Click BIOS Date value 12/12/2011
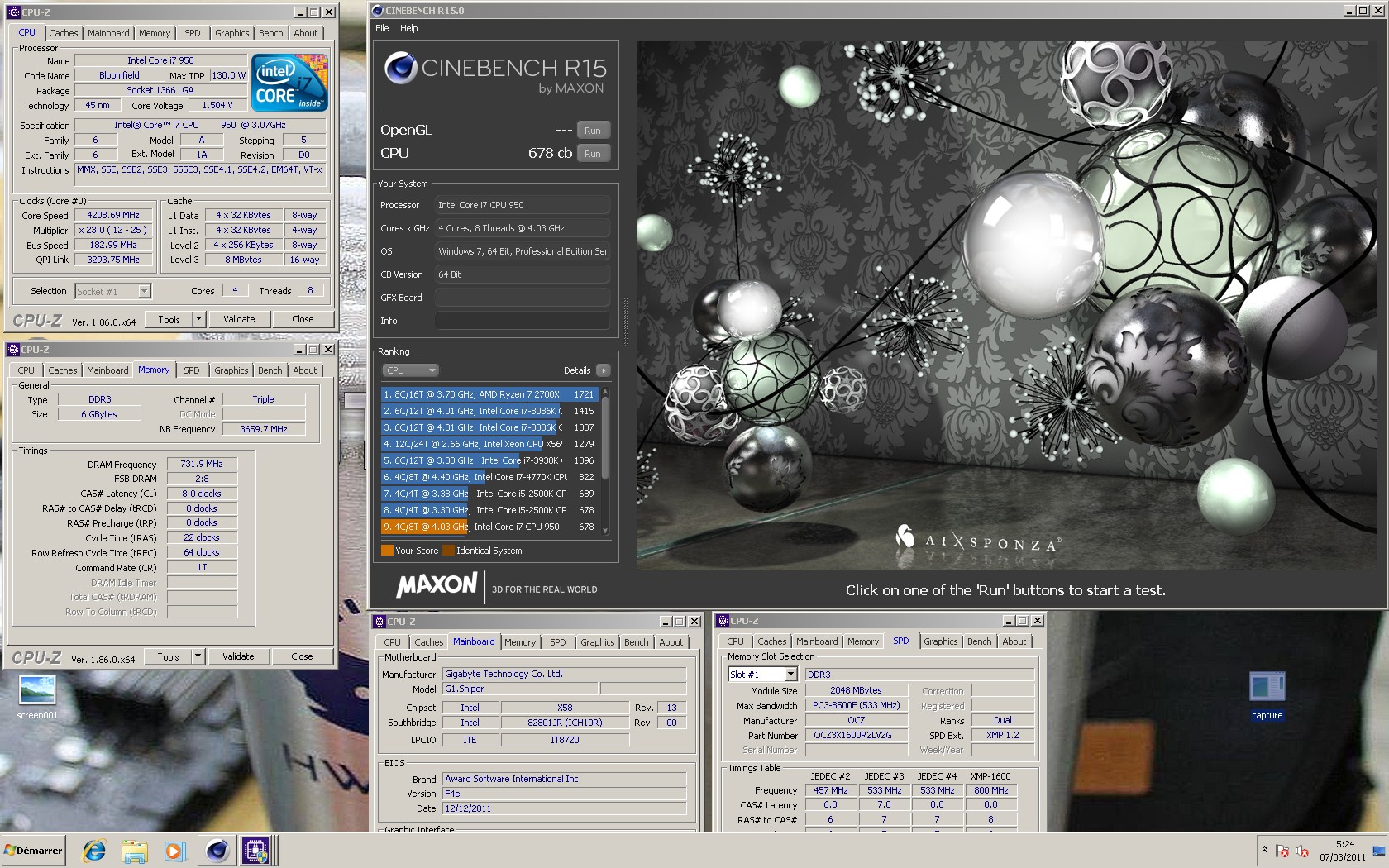 (564, 808)
